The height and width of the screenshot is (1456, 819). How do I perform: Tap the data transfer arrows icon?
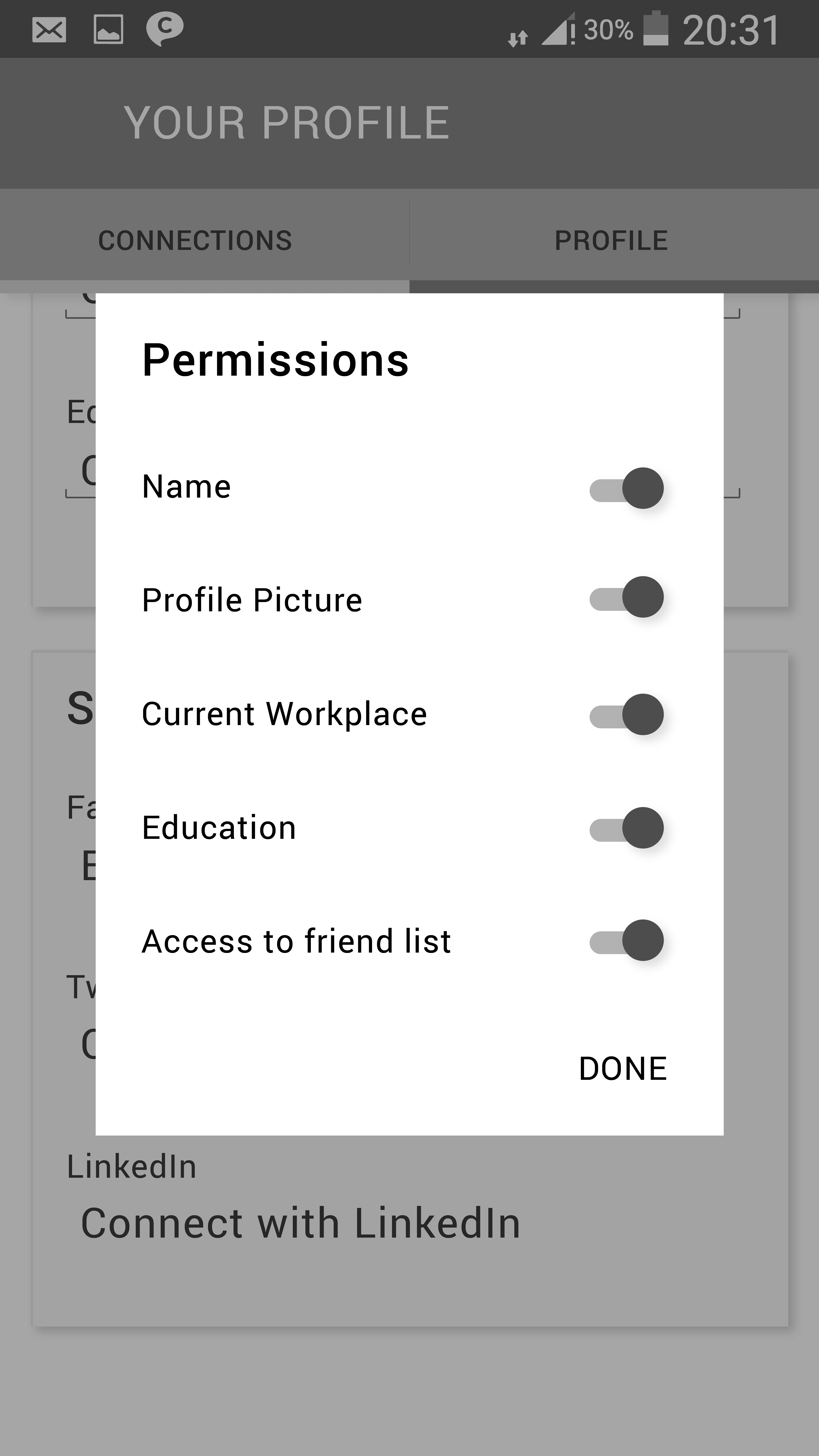pos(518,38)
